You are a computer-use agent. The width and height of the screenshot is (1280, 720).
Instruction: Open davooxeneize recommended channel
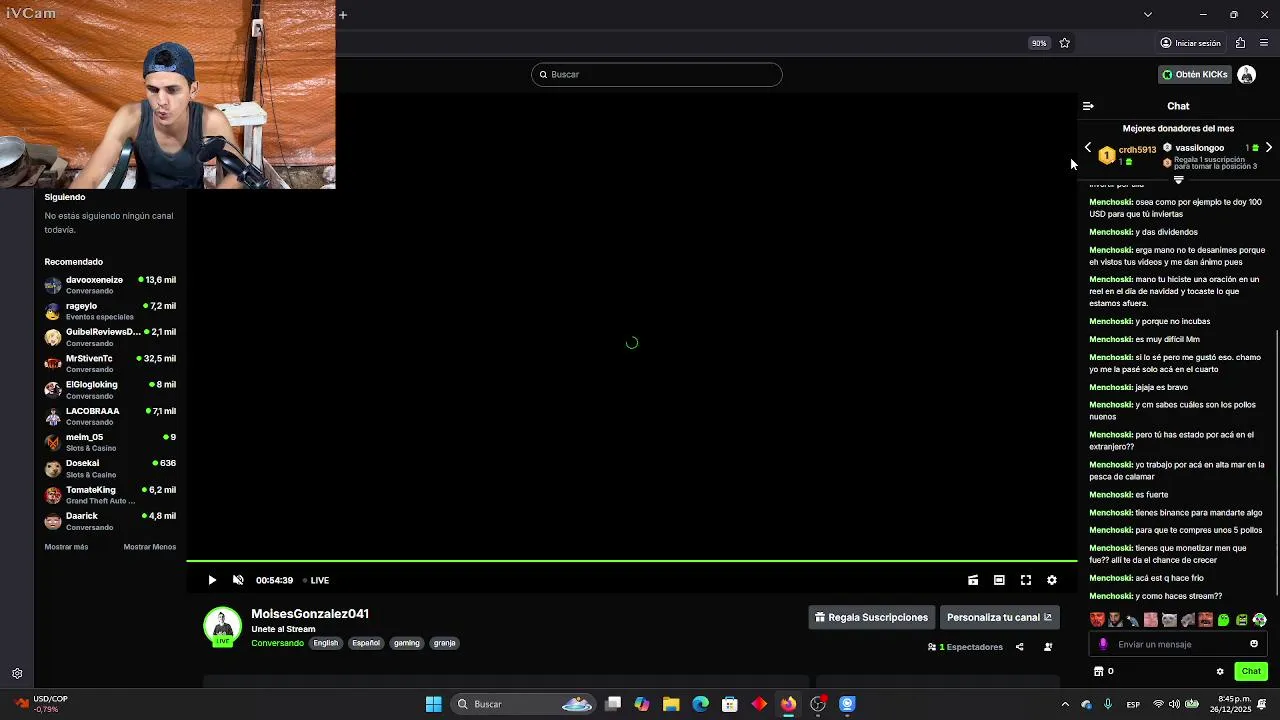tap(110, 285)
